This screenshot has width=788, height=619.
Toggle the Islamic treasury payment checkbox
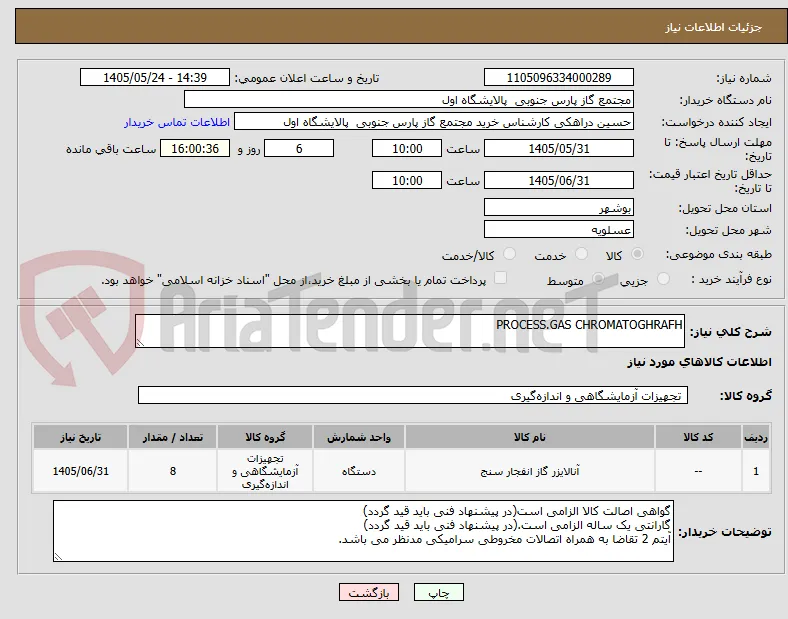[500, 278]
